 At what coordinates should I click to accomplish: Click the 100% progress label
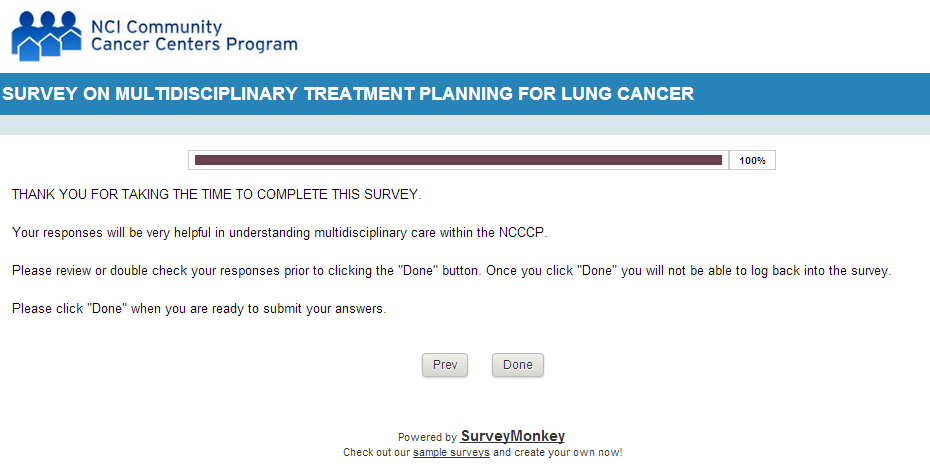pyautogui.click(x=752, y=160)
